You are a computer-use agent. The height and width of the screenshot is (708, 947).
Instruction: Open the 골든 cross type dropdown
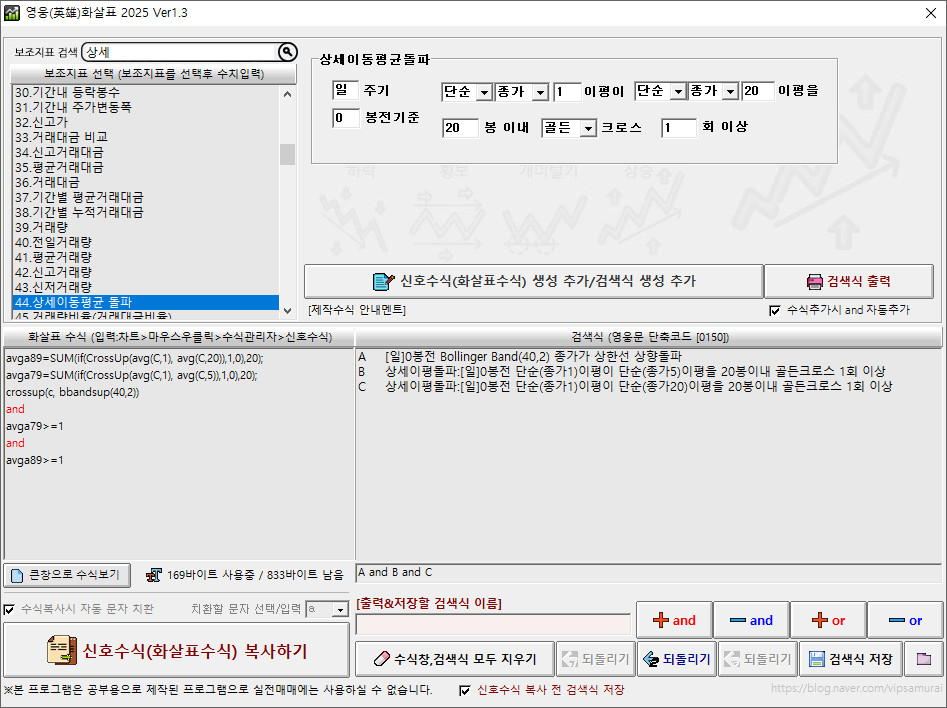[588, 128]
